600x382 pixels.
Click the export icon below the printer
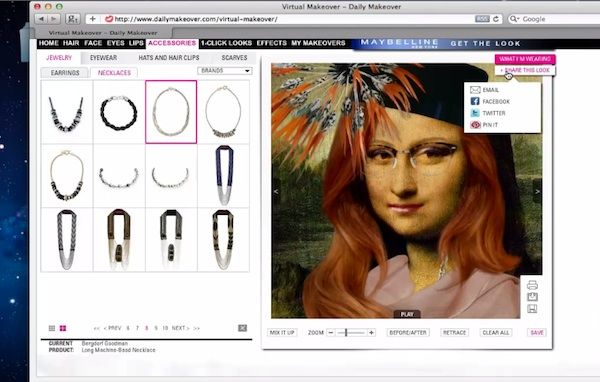pyautogui.click(x=532, y=297)
